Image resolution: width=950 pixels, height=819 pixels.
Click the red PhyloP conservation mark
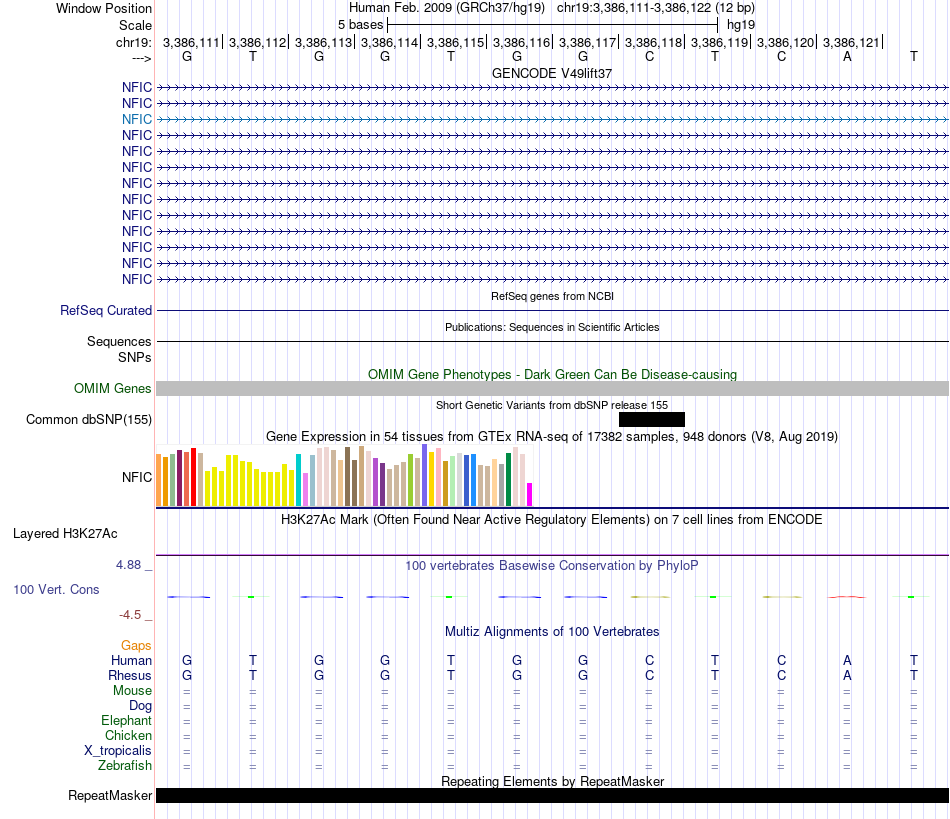pyautogui.click(x=847, y=597)
